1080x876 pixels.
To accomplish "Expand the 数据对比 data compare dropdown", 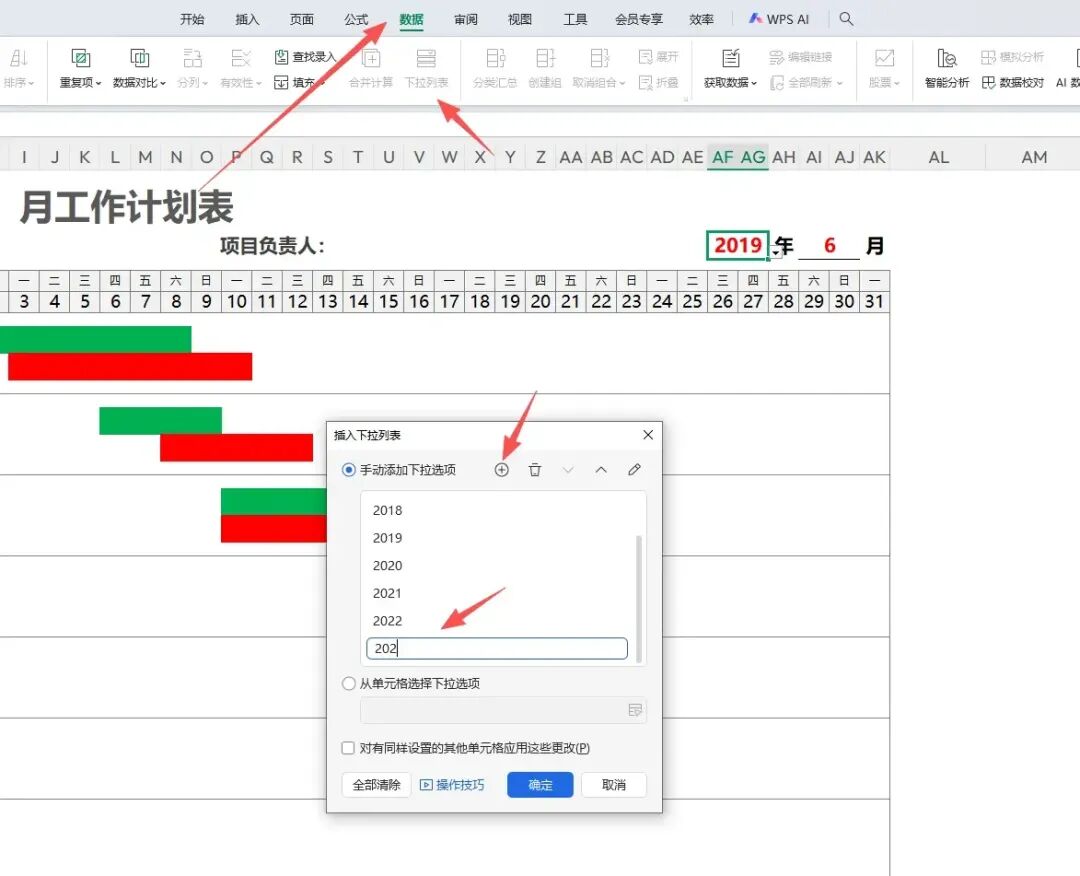I will coord(139,68).
